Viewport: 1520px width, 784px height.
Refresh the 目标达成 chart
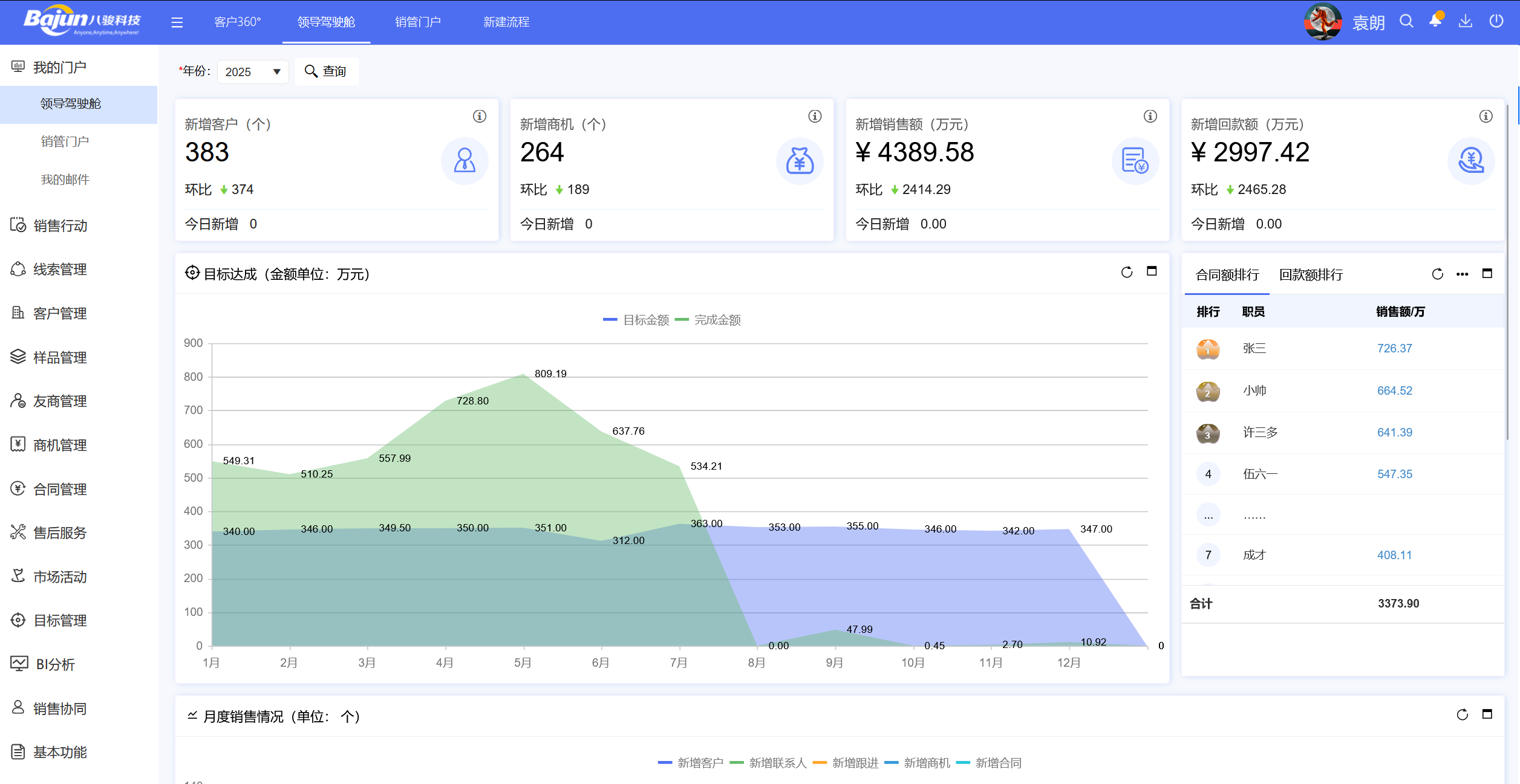[1126, 273]
